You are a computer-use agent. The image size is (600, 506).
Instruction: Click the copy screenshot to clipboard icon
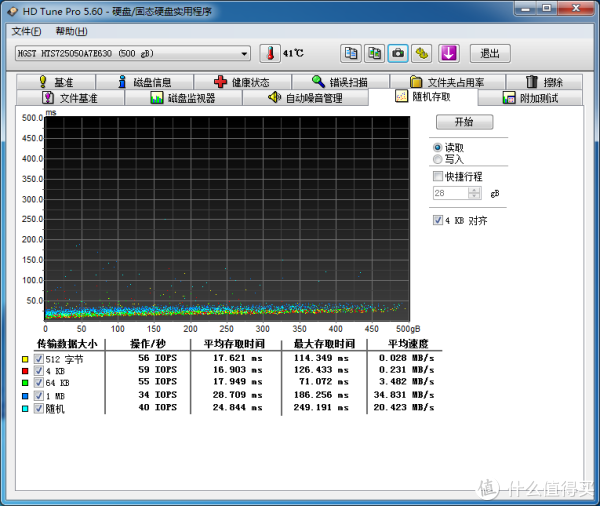pos(374,53)
